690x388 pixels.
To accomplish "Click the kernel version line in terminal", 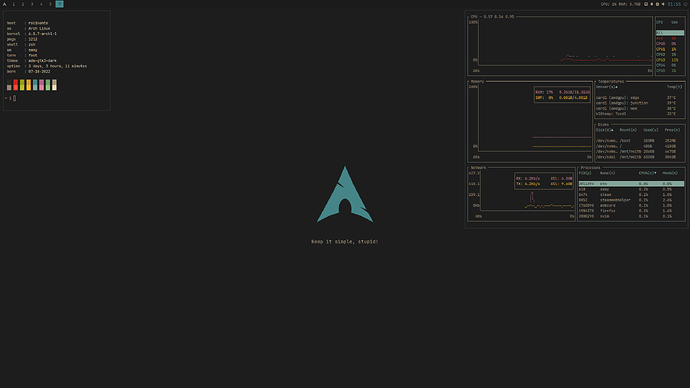I will click(x=32, y=33).
